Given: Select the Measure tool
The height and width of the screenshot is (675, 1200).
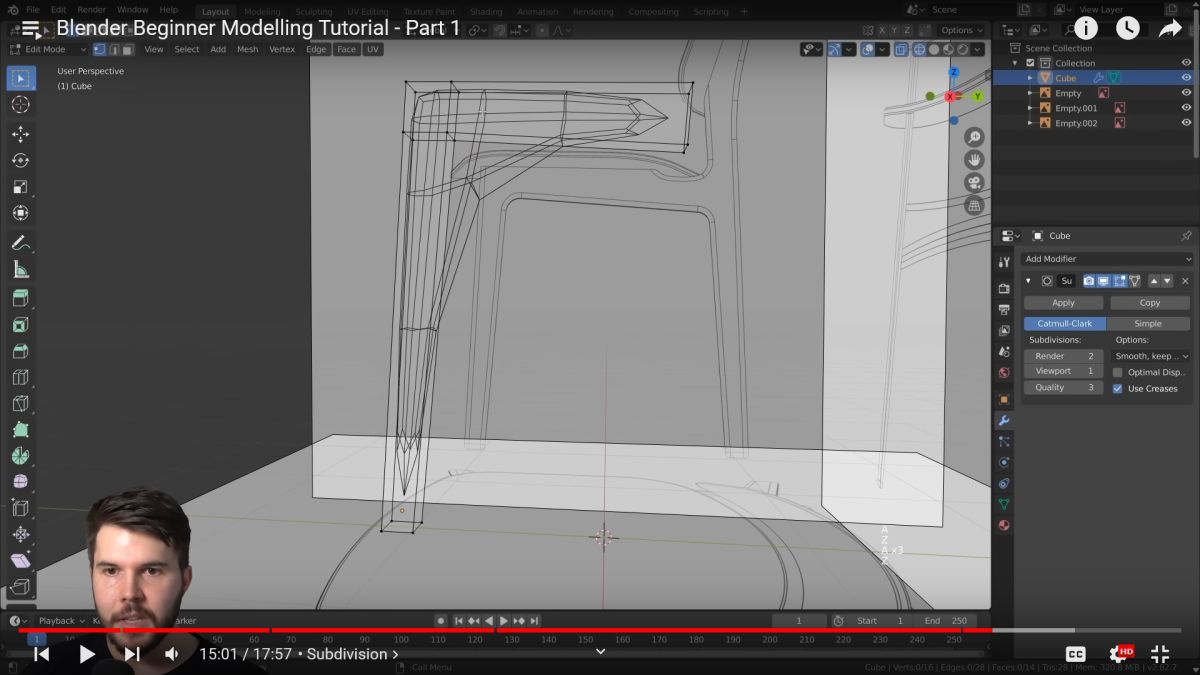Looking at the screenshot, I should [x=21, y=269].
